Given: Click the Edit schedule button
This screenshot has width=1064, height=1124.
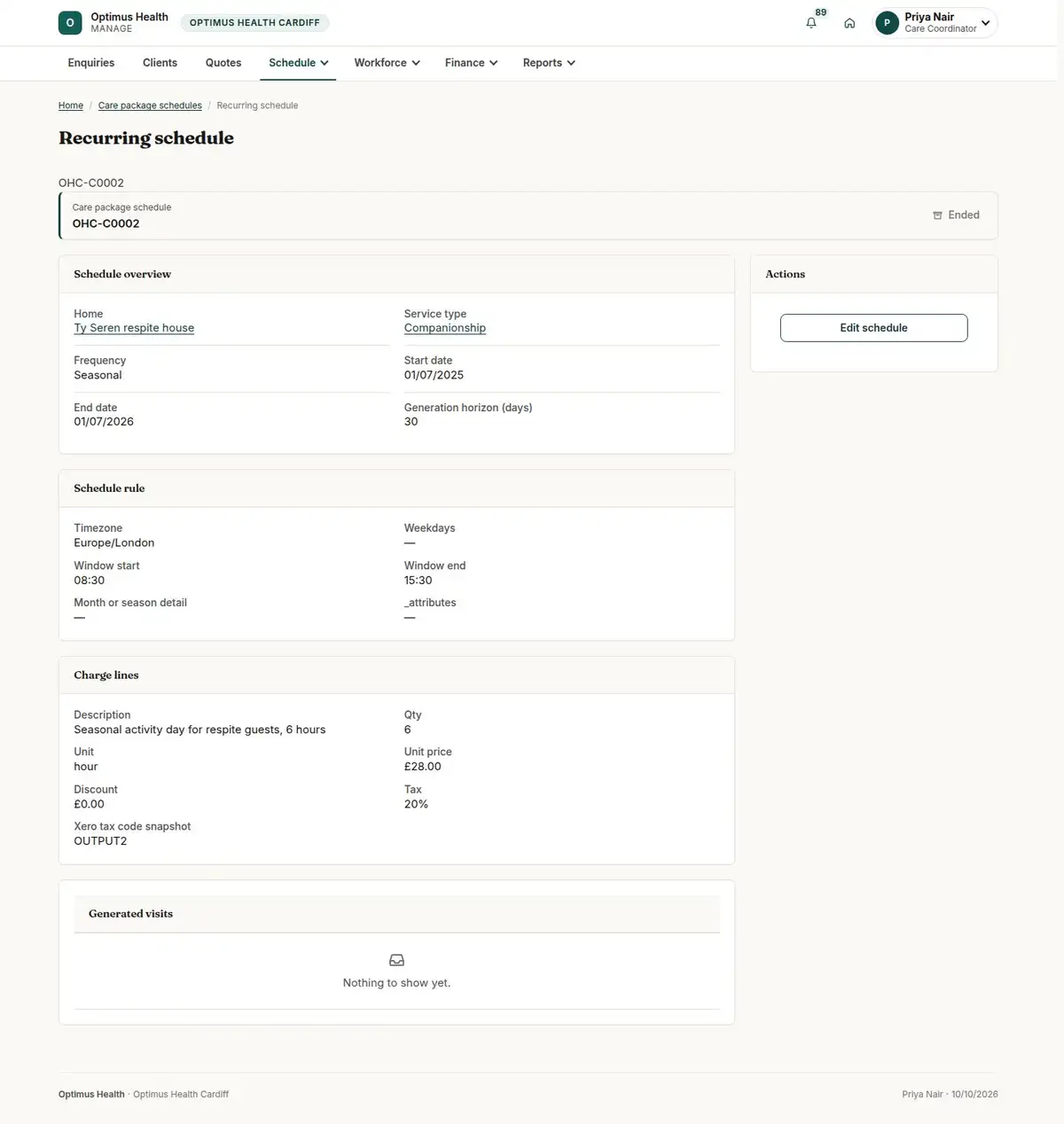Looking at the screenshot, I should pos(873,328).
